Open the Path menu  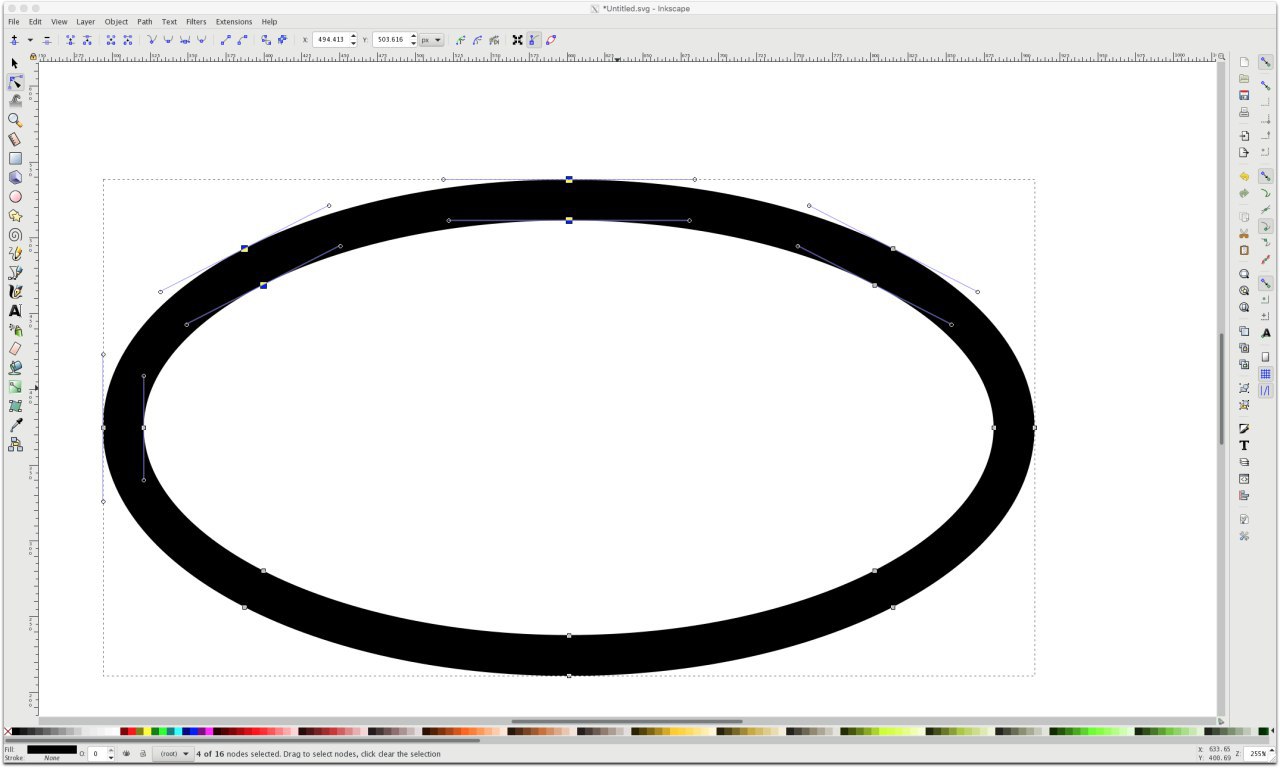tap(145, 21)
